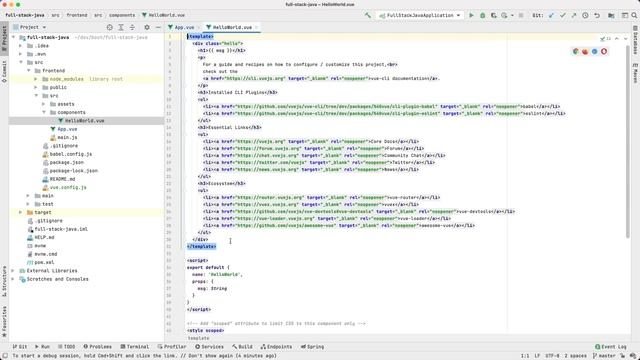Viewport: 640px width, 360px height.
Task: Click the components breadcrumb in navigation bar
Action: click(122, 15)
